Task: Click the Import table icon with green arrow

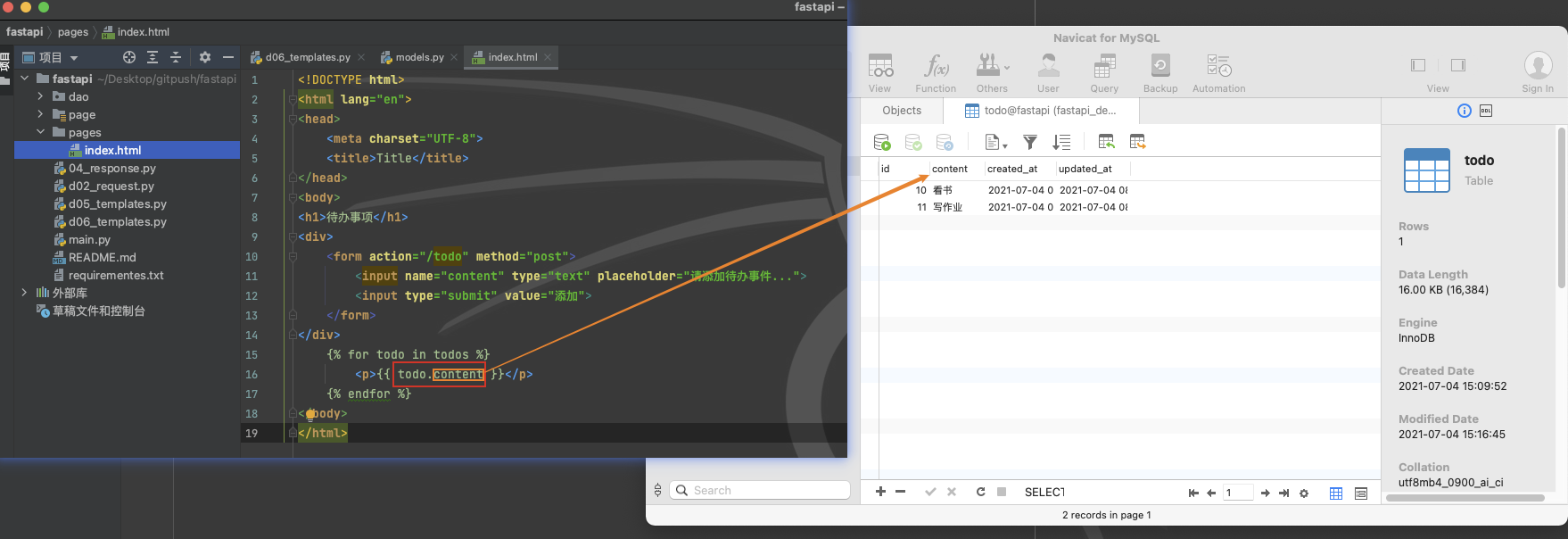Action: [1107, 142]
